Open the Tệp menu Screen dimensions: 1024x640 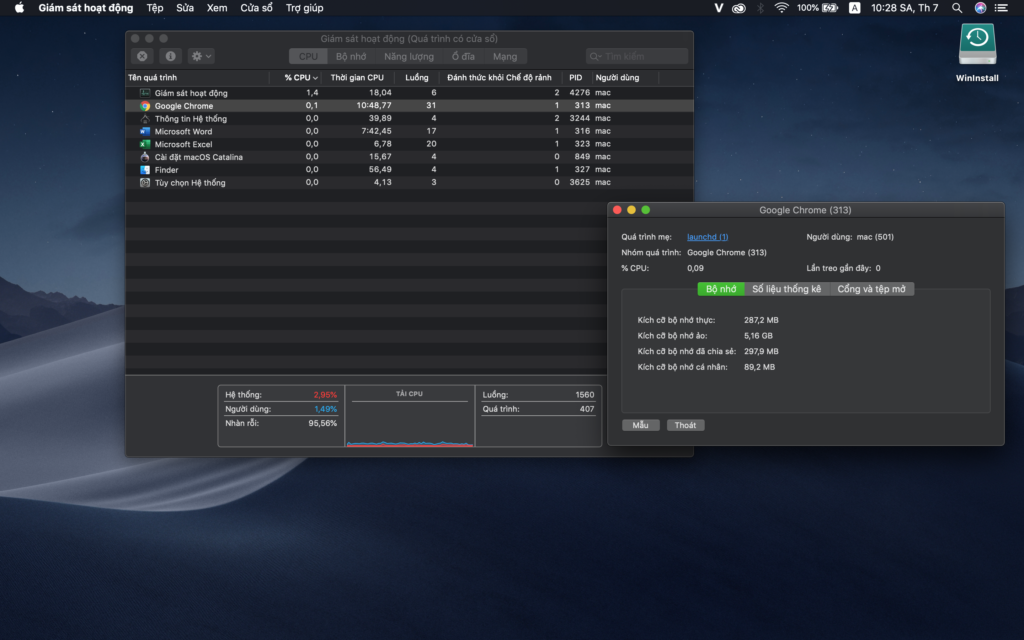(155, 8)
